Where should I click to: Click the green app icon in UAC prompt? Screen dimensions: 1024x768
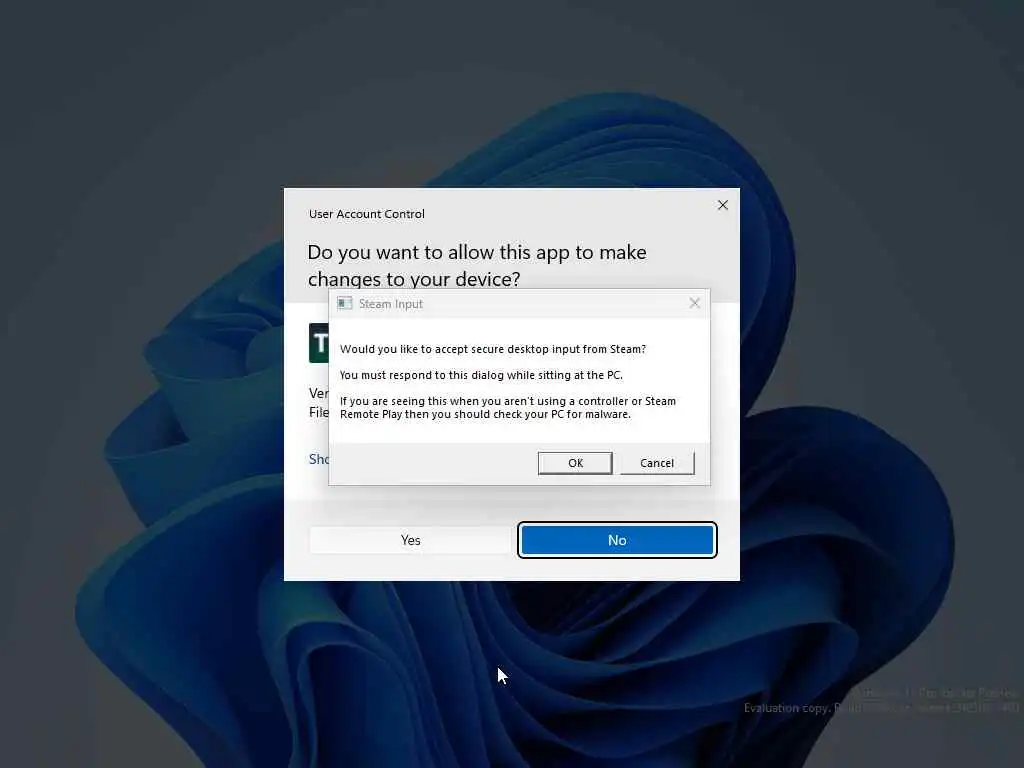click(x=319, y=343)
